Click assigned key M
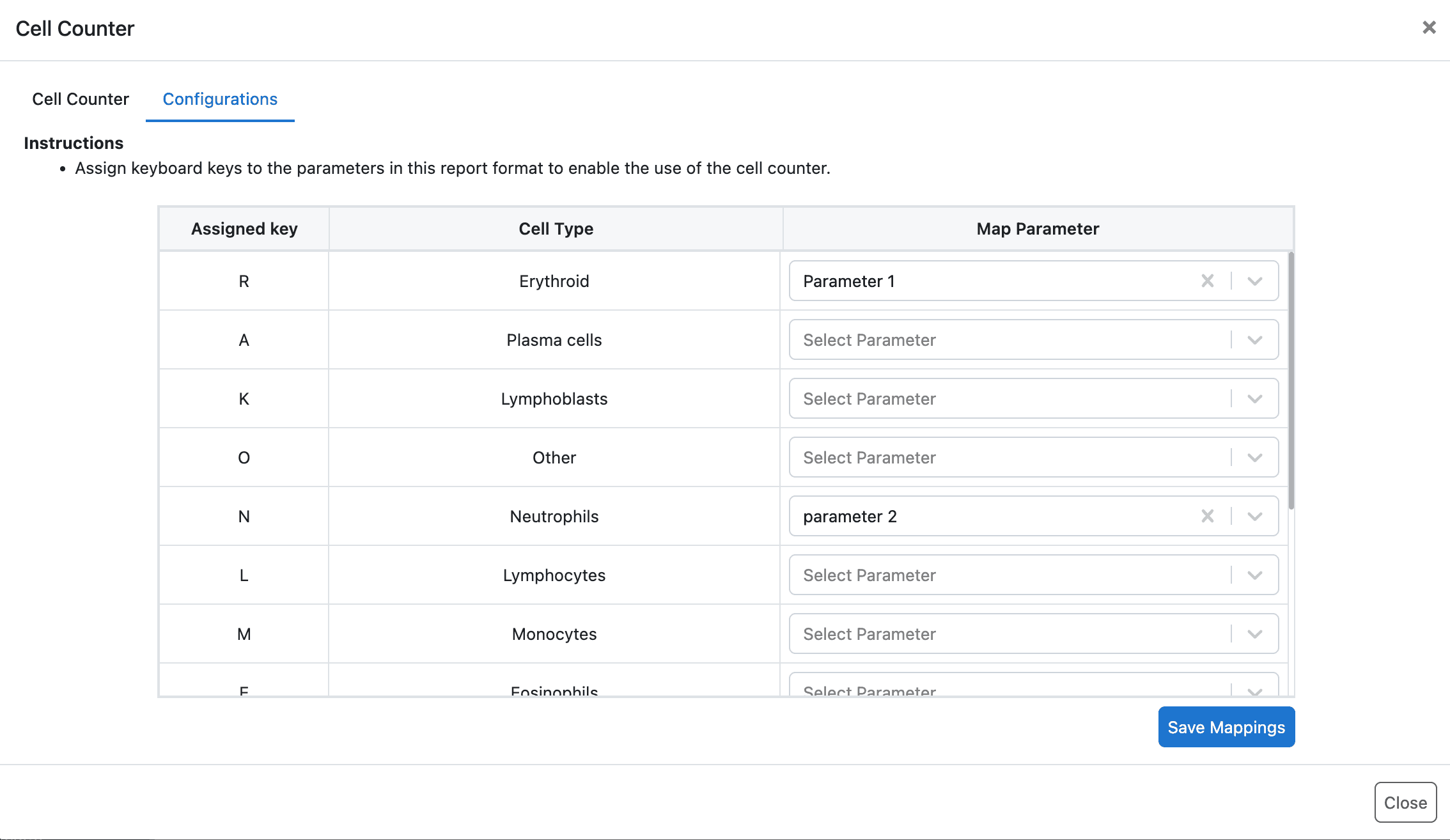Image resolution: width=1450 pixels, height=840 pixels. (x=244, y=634)
